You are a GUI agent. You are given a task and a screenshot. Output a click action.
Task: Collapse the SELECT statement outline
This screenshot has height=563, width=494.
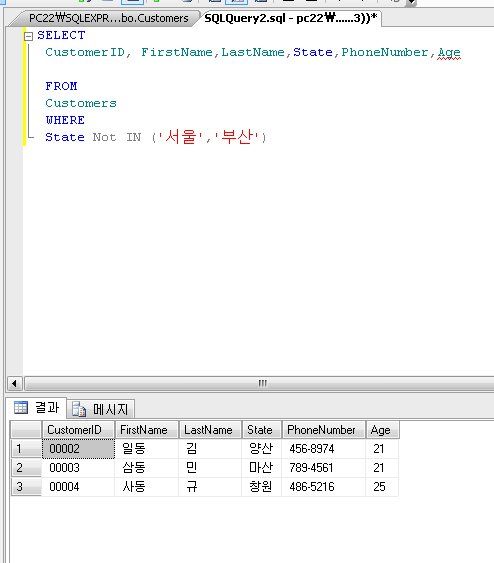[x=28, y=36]
